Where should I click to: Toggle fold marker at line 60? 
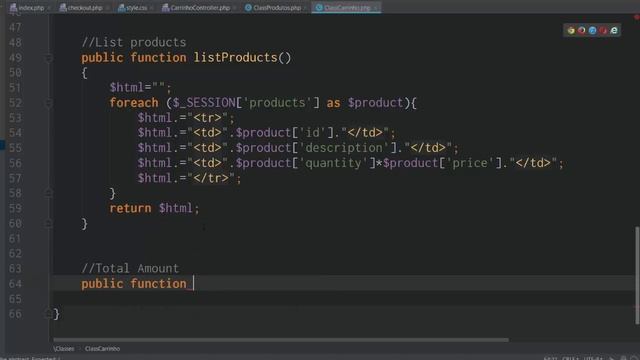coord(49,223)
